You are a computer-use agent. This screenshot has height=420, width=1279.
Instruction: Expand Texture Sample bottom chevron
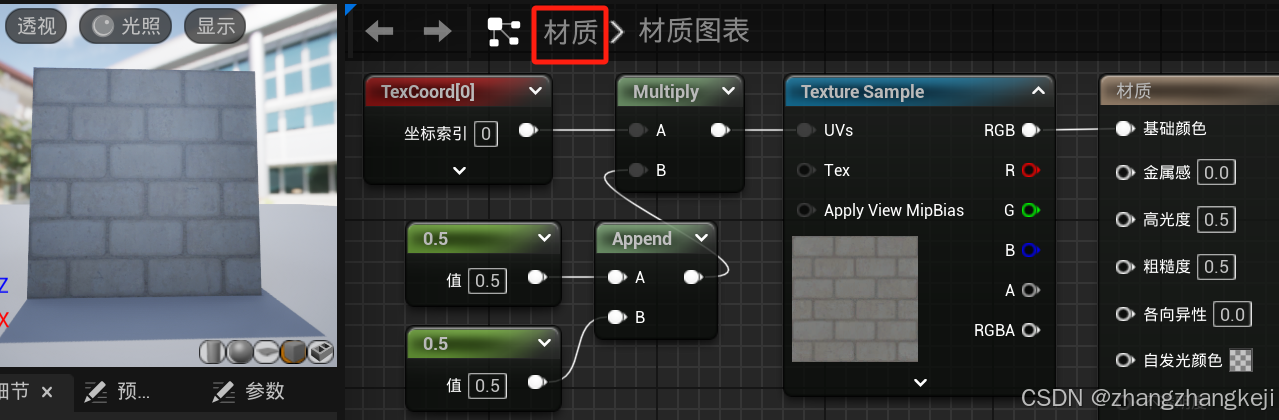921,382
